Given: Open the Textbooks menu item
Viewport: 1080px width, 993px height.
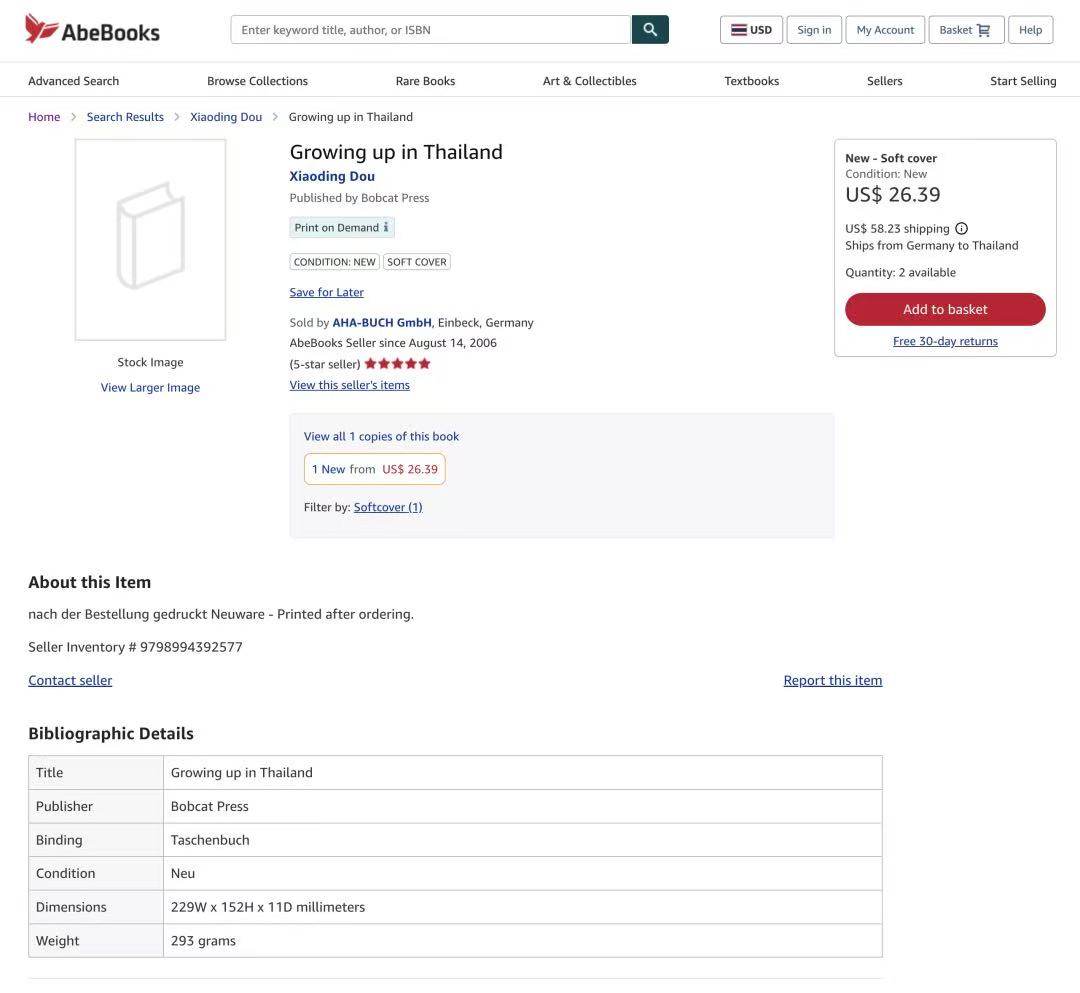Looking at the screenshot, I should [x=751, y=81].
